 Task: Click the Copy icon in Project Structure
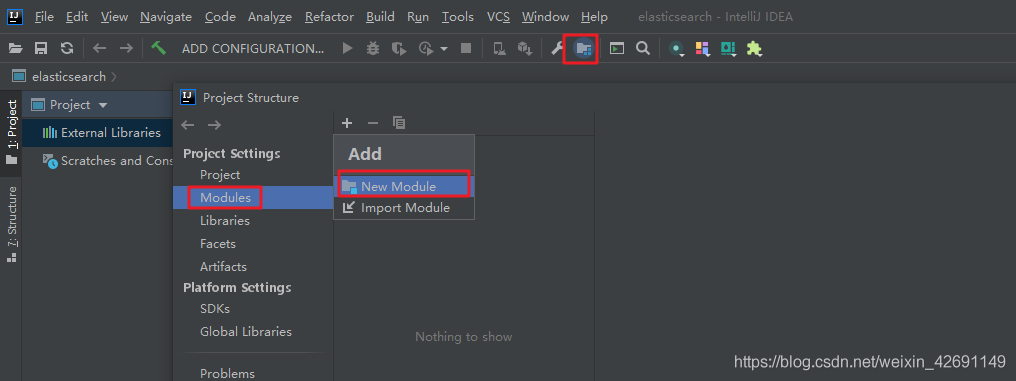399,122
